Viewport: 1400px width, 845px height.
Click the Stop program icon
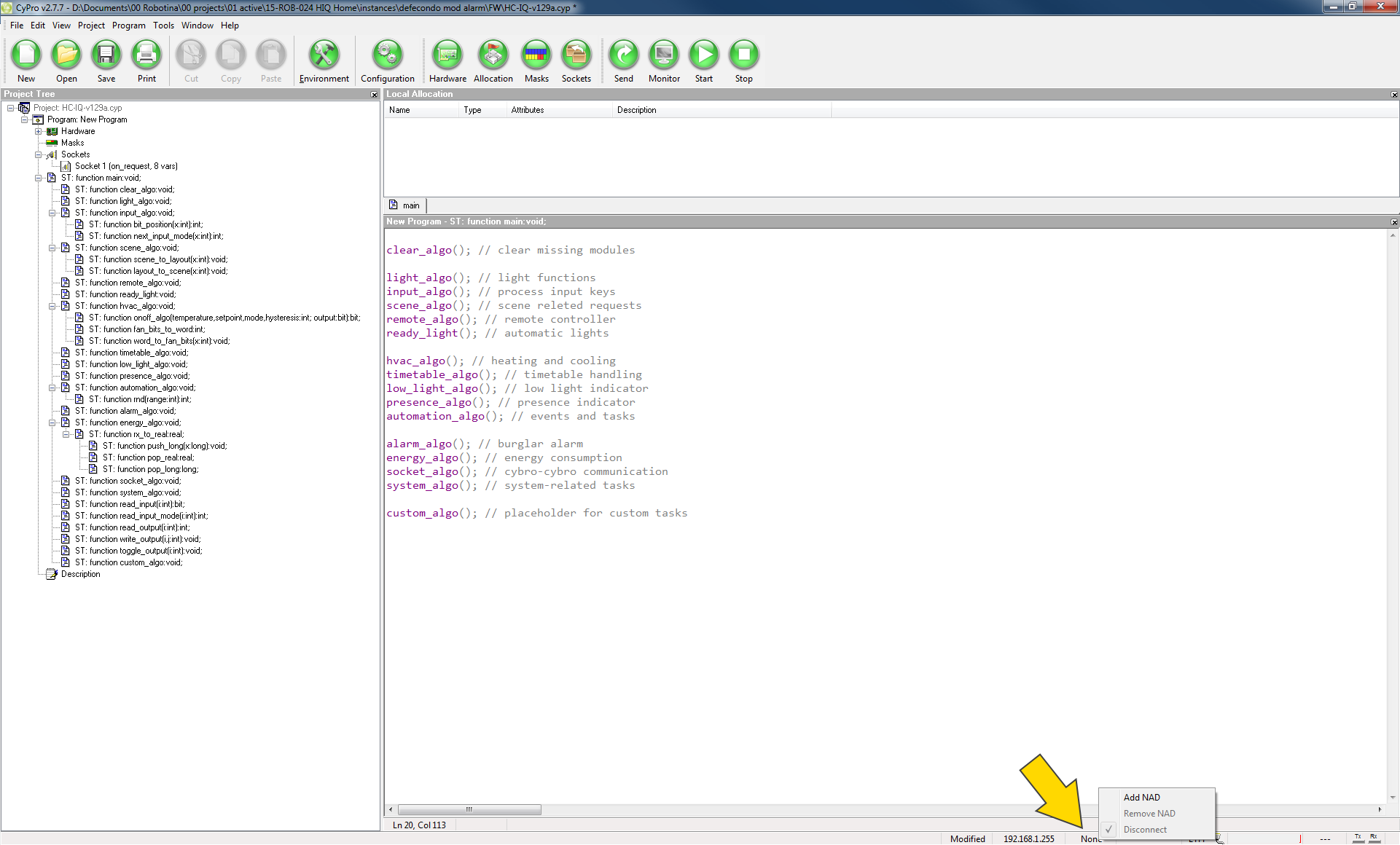coord(743,55)
